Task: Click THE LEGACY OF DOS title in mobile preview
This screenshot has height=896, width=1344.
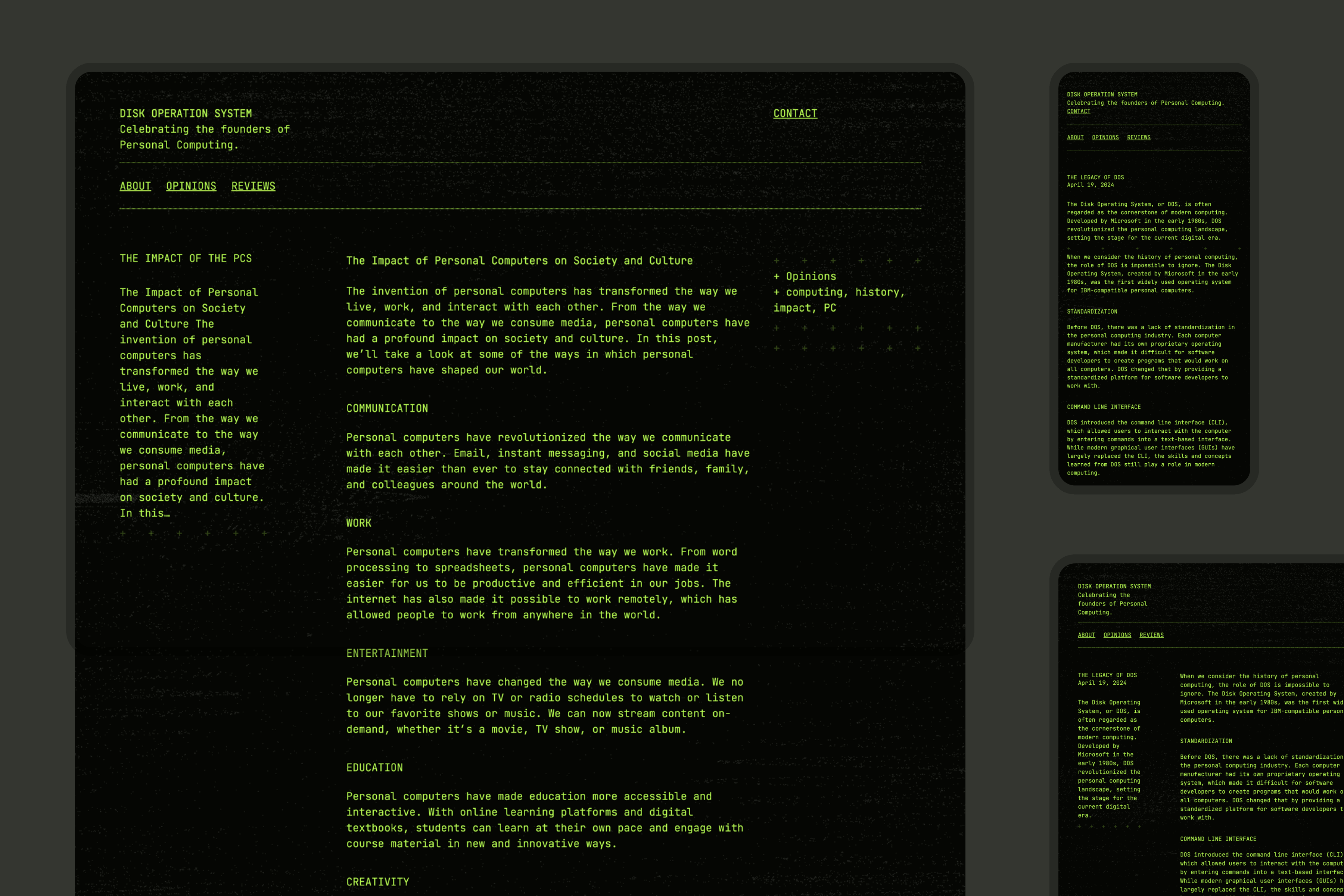Action: tap(1095, 177)
